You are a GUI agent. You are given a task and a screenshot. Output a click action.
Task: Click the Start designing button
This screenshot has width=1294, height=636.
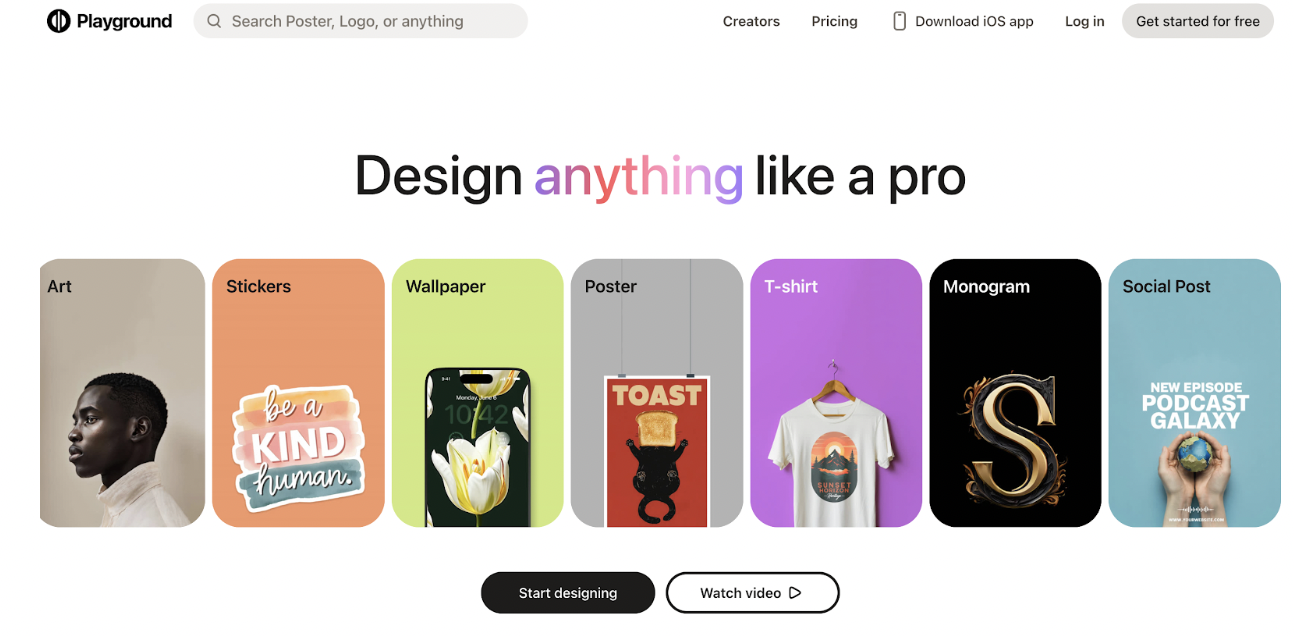(568, 593)
